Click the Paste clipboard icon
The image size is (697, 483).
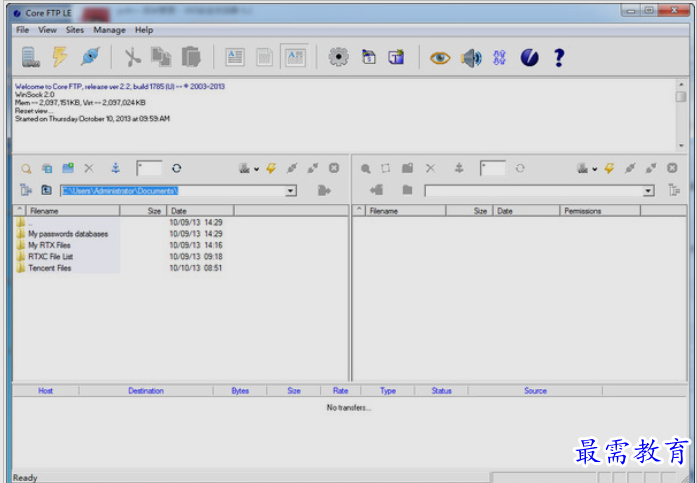click(191, 57)
